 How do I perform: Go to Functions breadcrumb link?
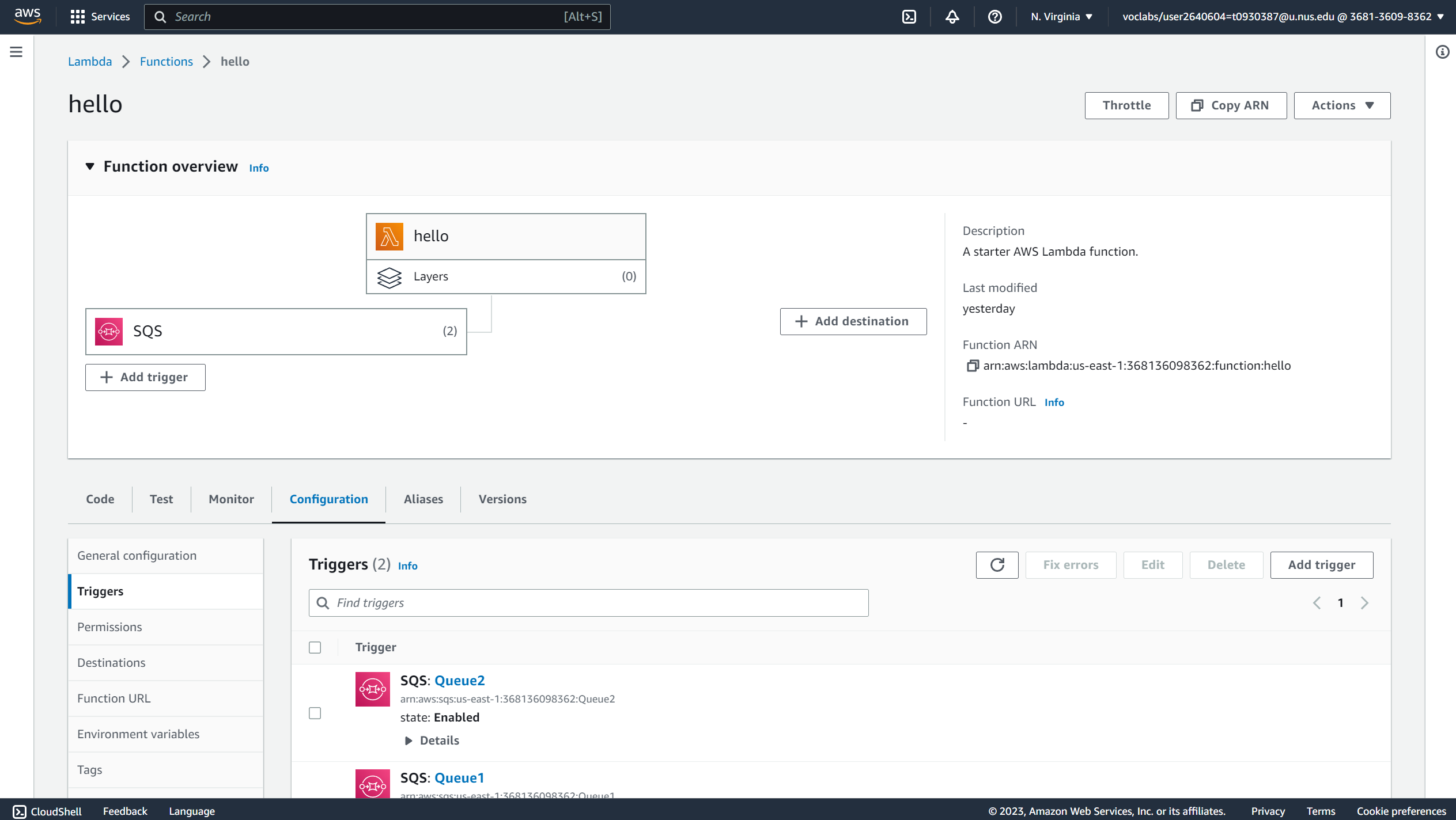(167, 62)
